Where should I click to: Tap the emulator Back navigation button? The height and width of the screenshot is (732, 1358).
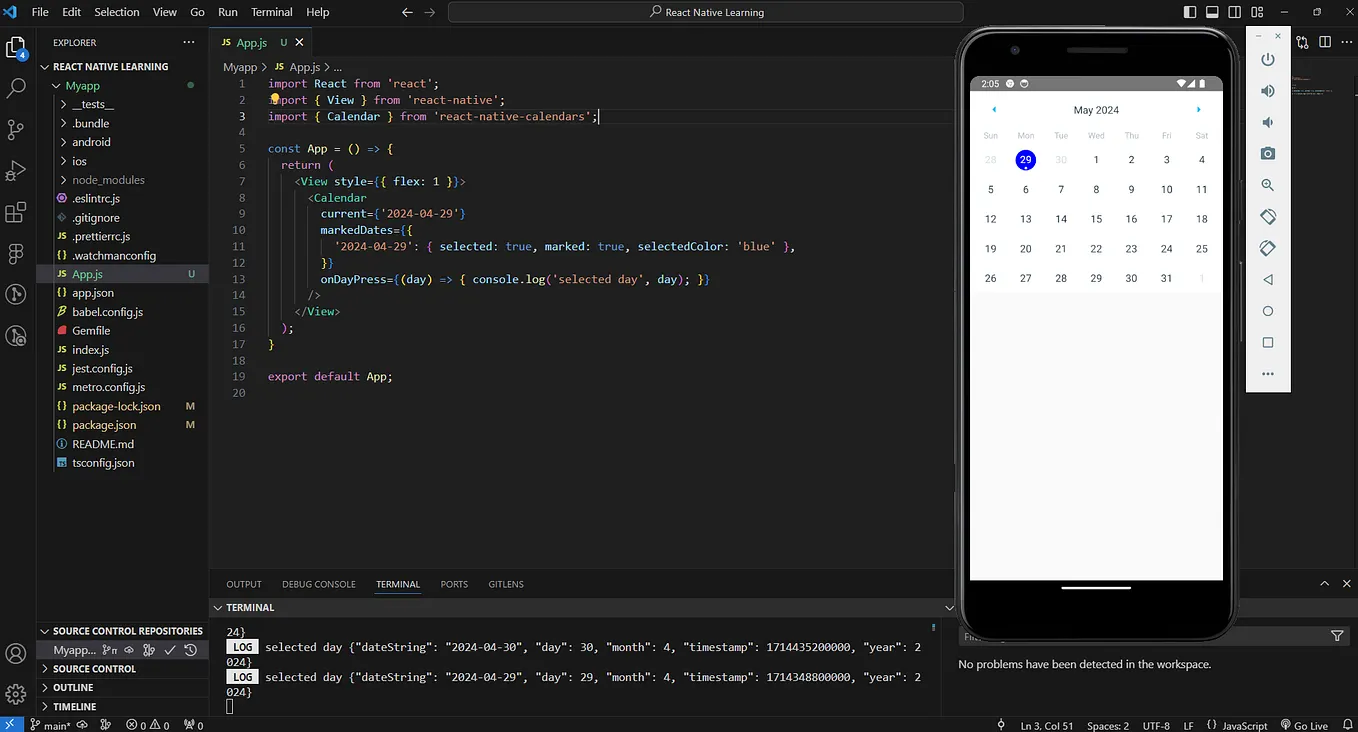[1268, 279]
